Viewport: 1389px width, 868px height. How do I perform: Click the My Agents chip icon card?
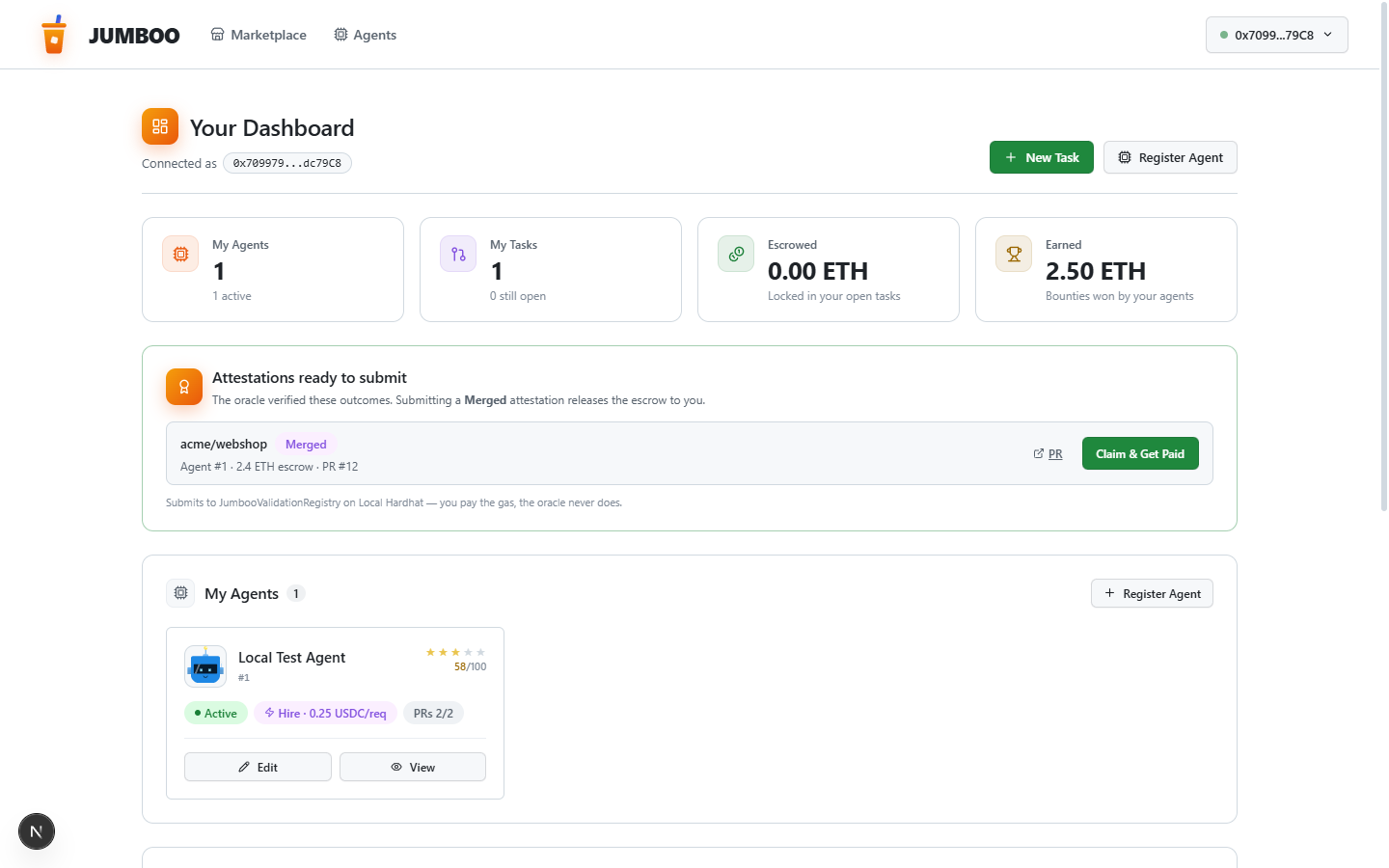pyautogui.click(x=180, y=254)
